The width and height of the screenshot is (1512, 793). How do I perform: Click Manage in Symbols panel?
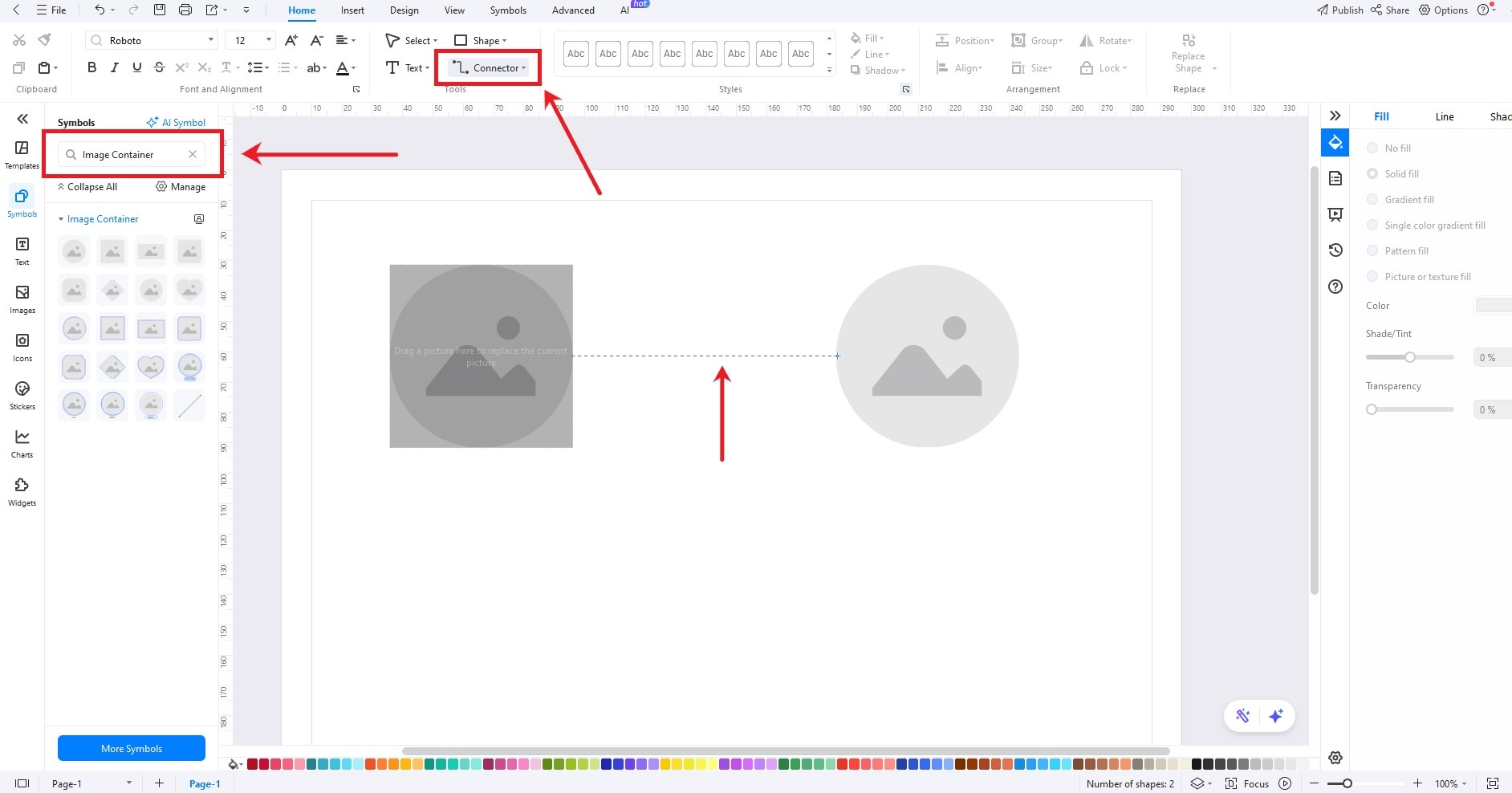[181, 186]
